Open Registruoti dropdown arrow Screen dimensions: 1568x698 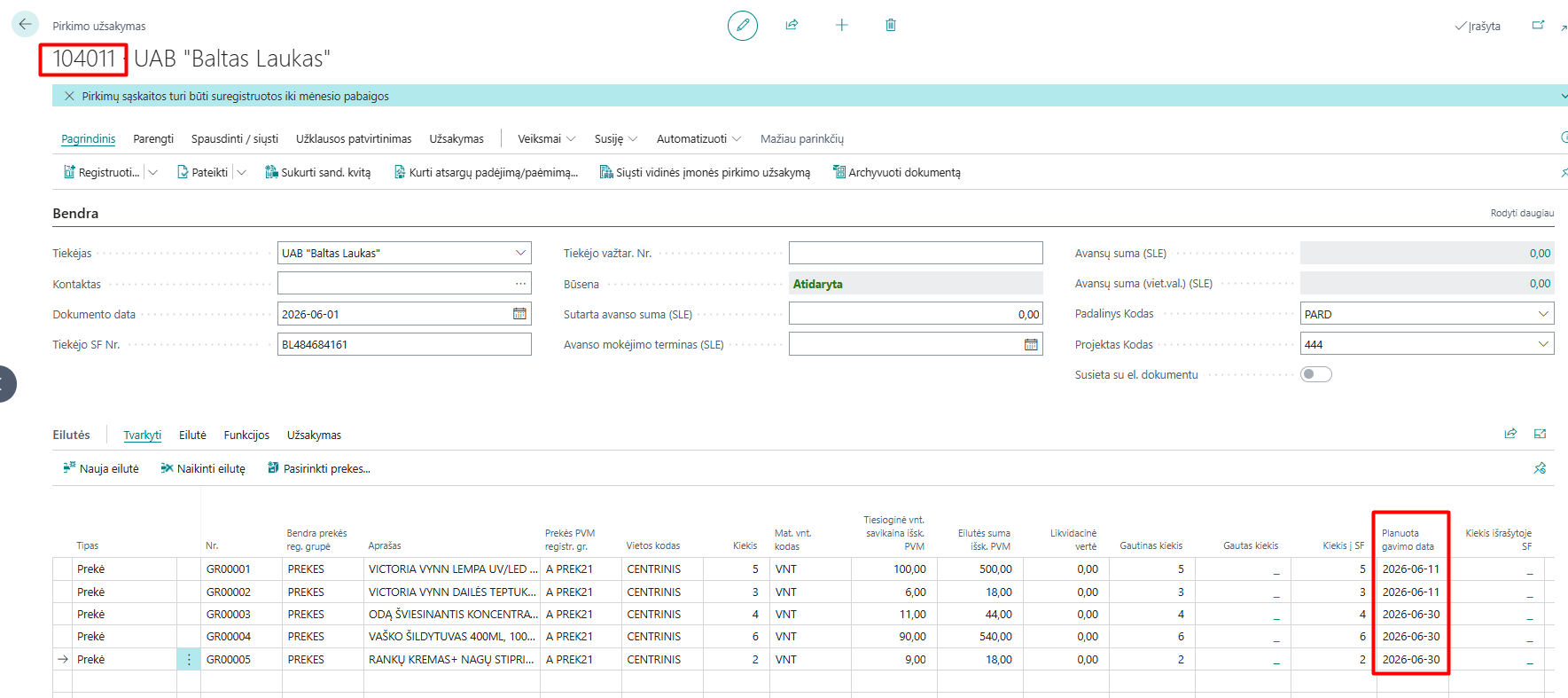tap(152, 172)
